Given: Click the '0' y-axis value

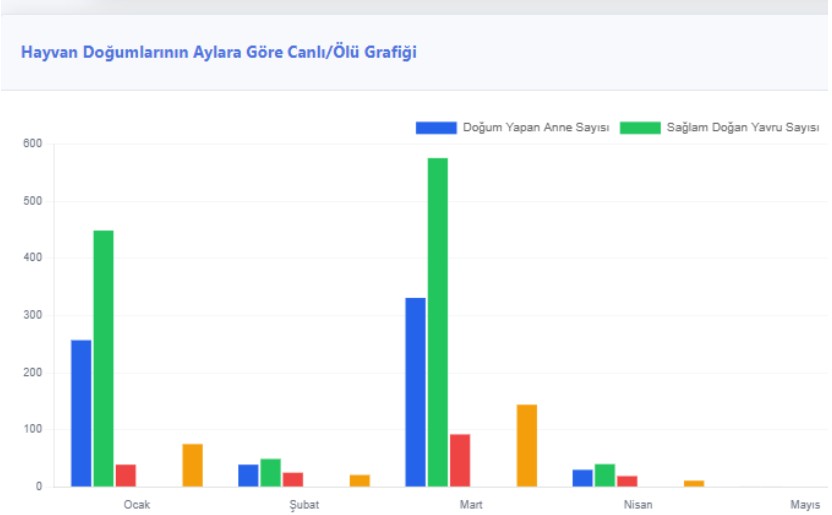Looking at the screenshot, I should point(39,486).
